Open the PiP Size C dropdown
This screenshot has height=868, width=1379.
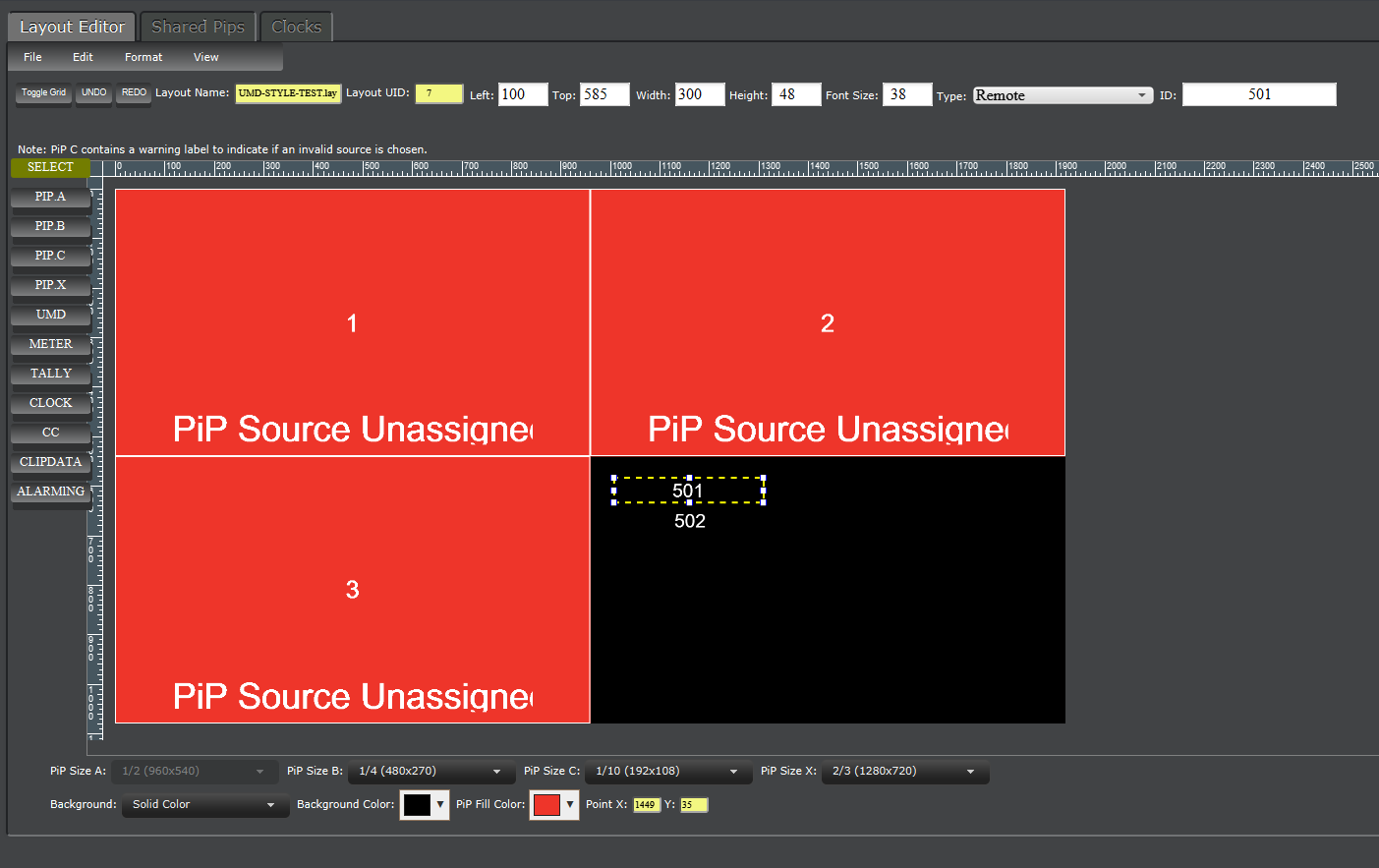click(666, 772)
